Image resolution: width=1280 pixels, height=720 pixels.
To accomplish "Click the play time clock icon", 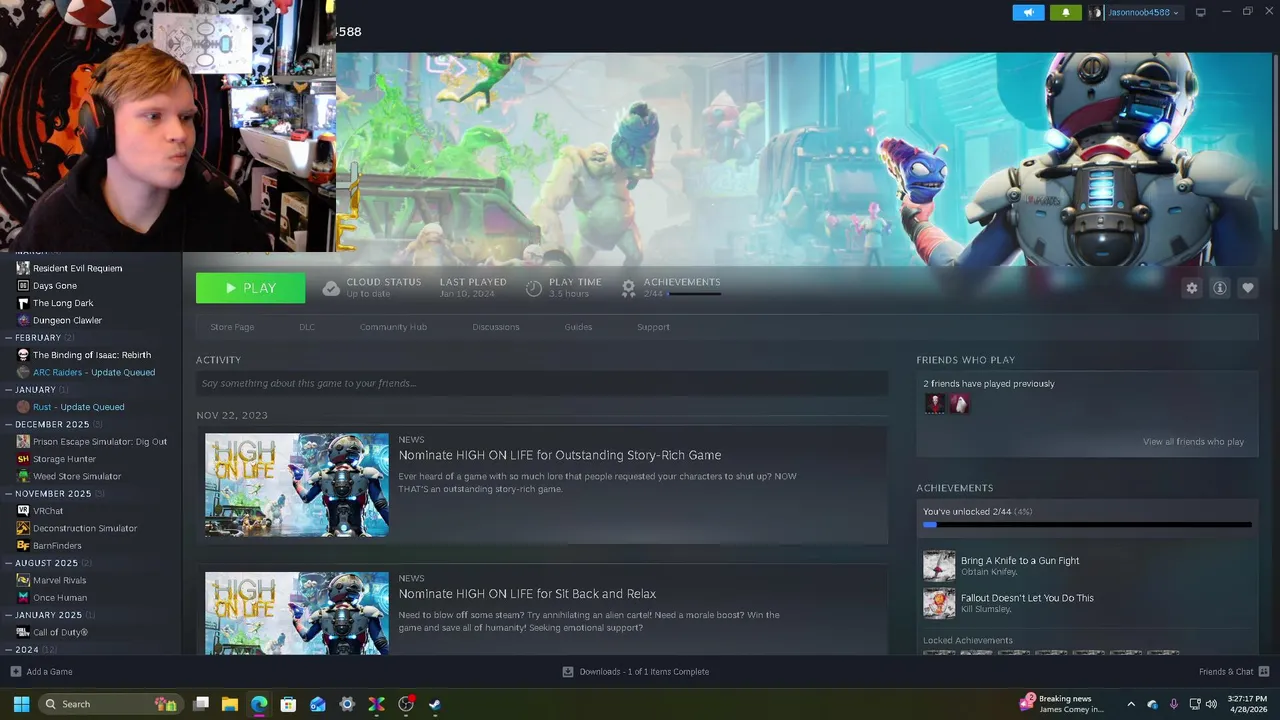I will coord(534,288).
